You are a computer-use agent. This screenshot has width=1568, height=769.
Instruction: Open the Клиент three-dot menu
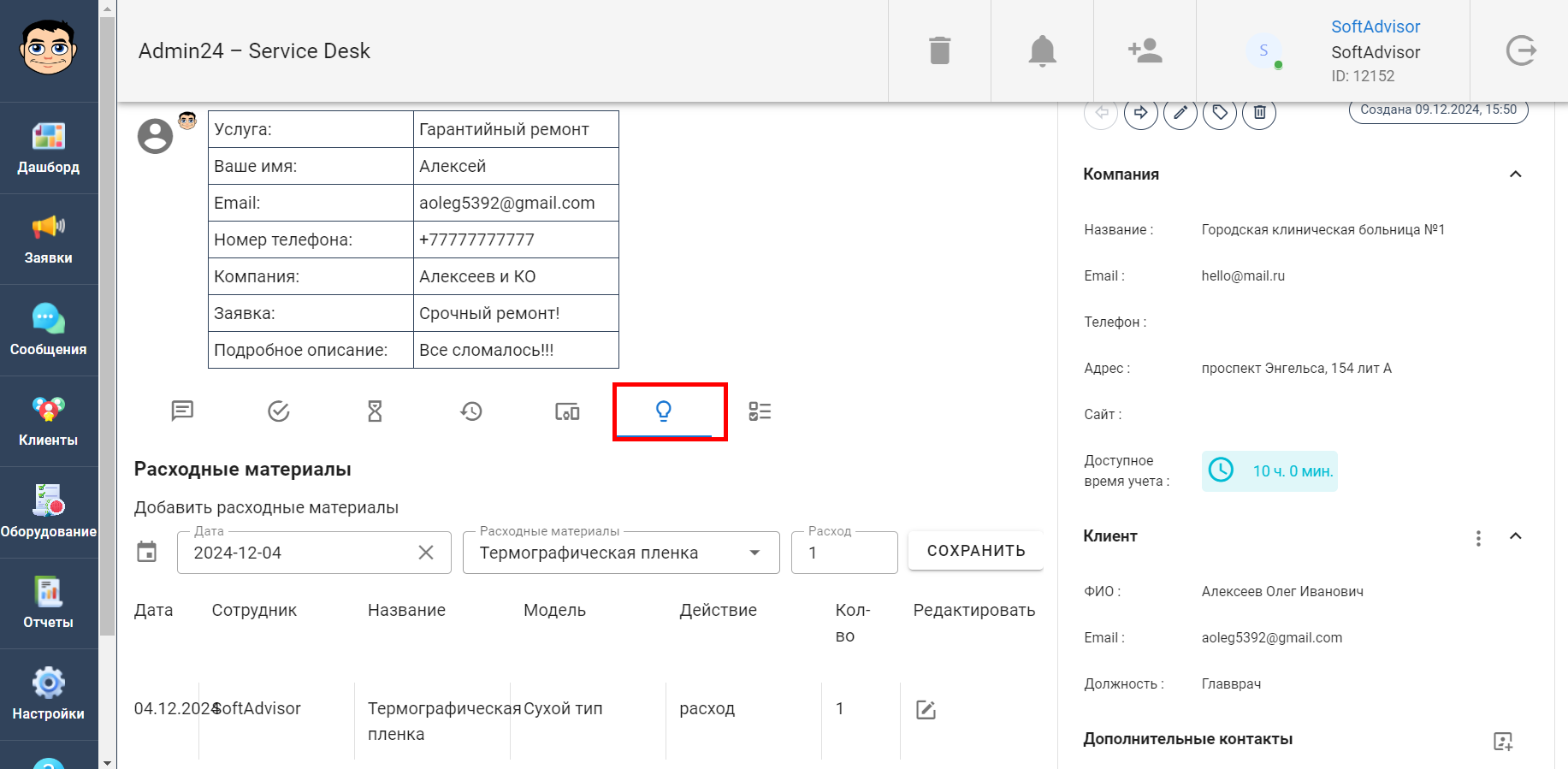click(1478, 538)
